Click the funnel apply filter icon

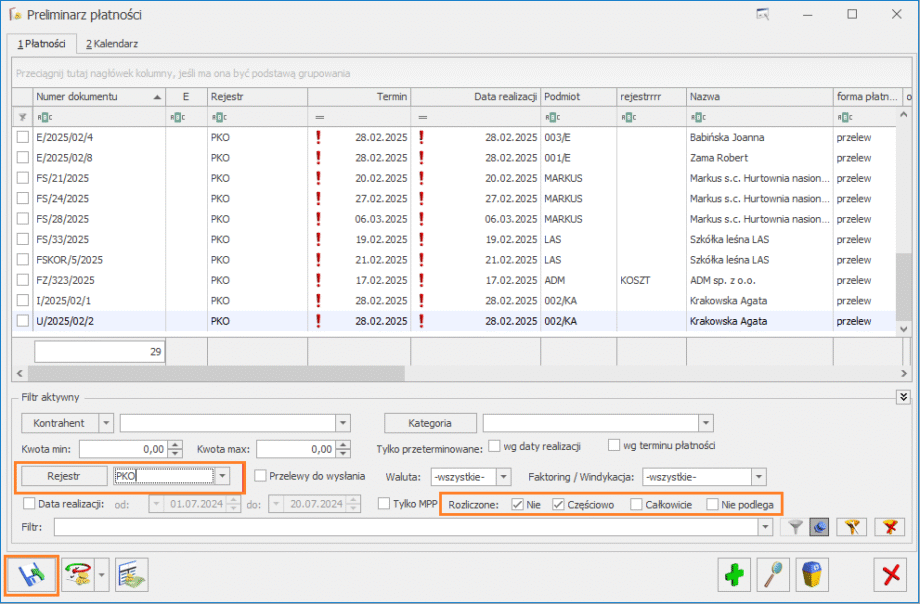(x=795, y=526)
